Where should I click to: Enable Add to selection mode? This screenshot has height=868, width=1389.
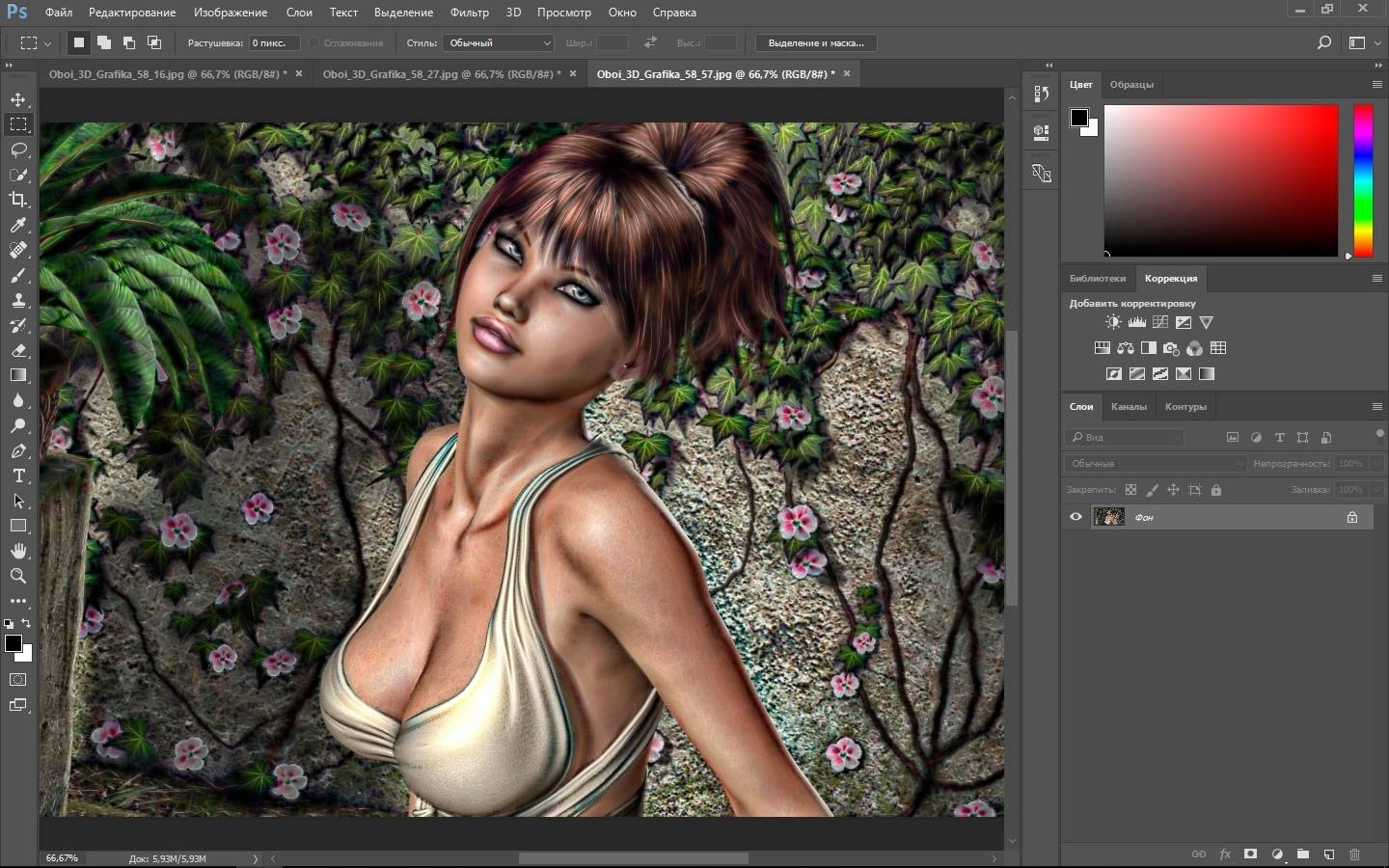point(104,42)
